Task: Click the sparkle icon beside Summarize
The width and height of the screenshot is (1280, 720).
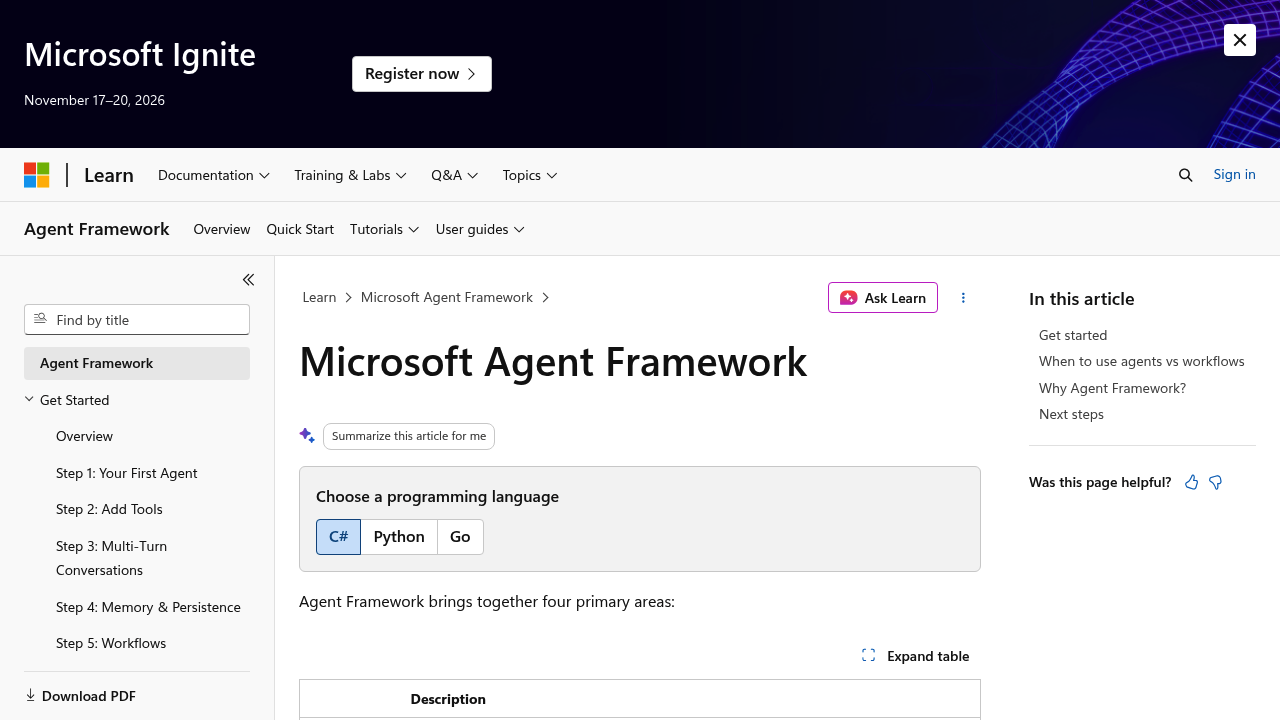Action: click(307, 436)
